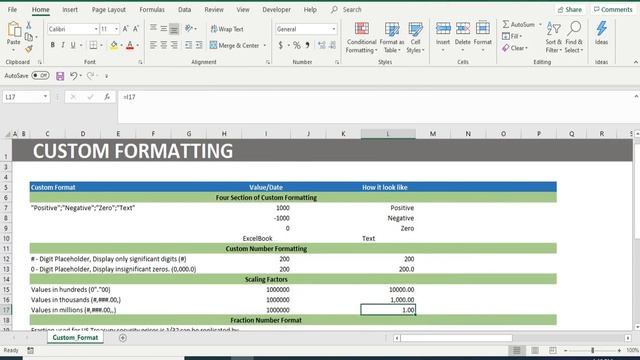Increase font size with the larger A icon
640x360 pixels.
(x=125, y=29)
